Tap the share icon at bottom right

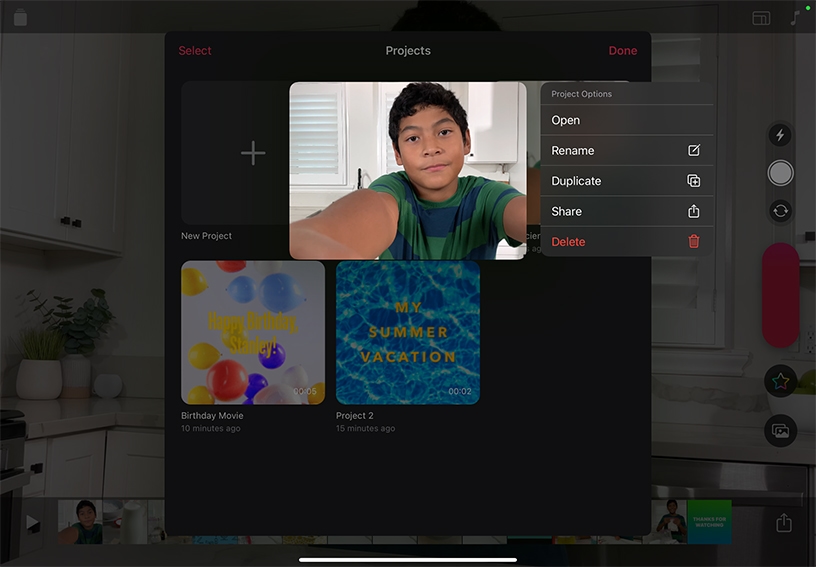click(x=784, y=523)
